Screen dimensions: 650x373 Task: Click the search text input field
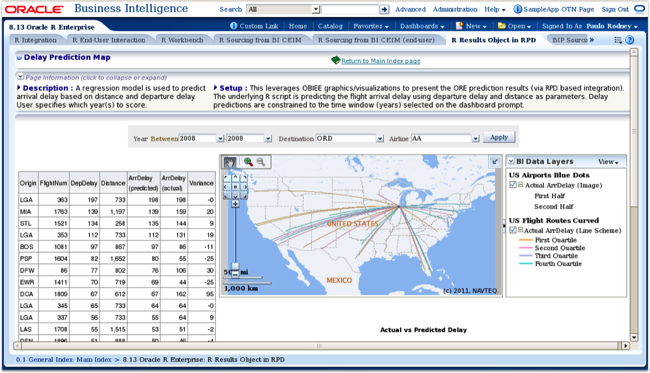pos(350,9)
